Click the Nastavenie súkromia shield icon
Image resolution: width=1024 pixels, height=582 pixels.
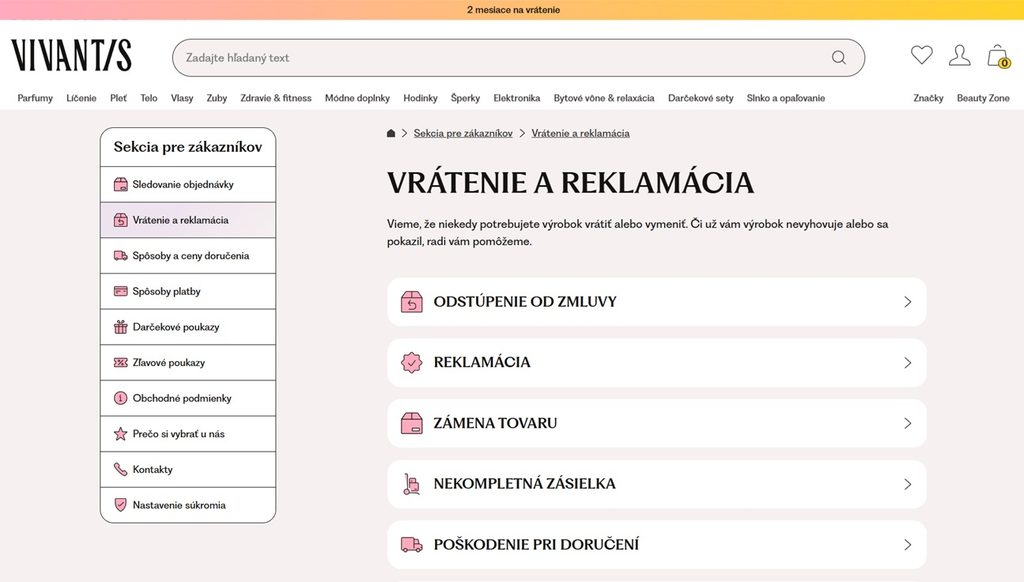pos(121,505)
